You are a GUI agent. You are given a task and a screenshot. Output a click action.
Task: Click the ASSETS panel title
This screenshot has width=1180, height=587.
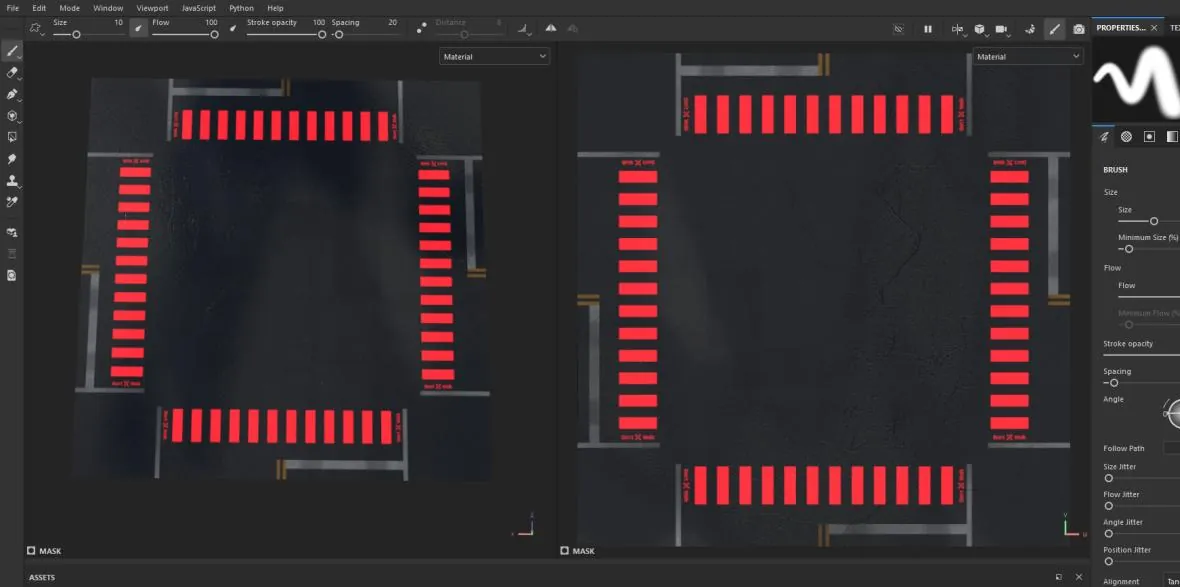click(42, 577)
